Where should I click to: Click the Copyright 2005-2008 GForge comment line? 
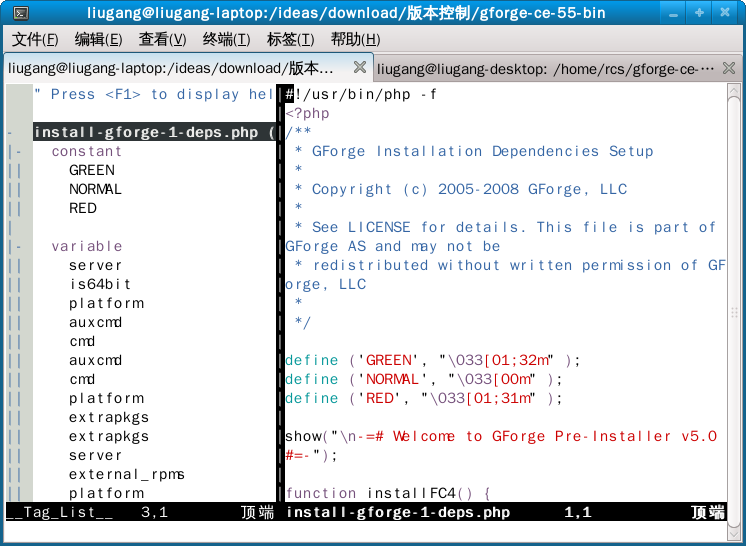pos(461,189)
